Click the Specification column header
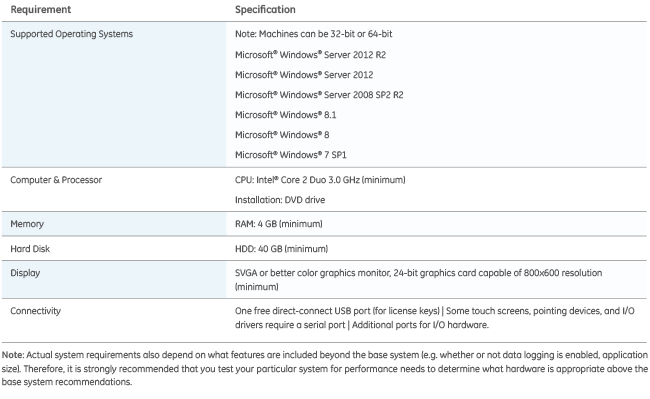650x399 pixels. click(x=265, y=10)
